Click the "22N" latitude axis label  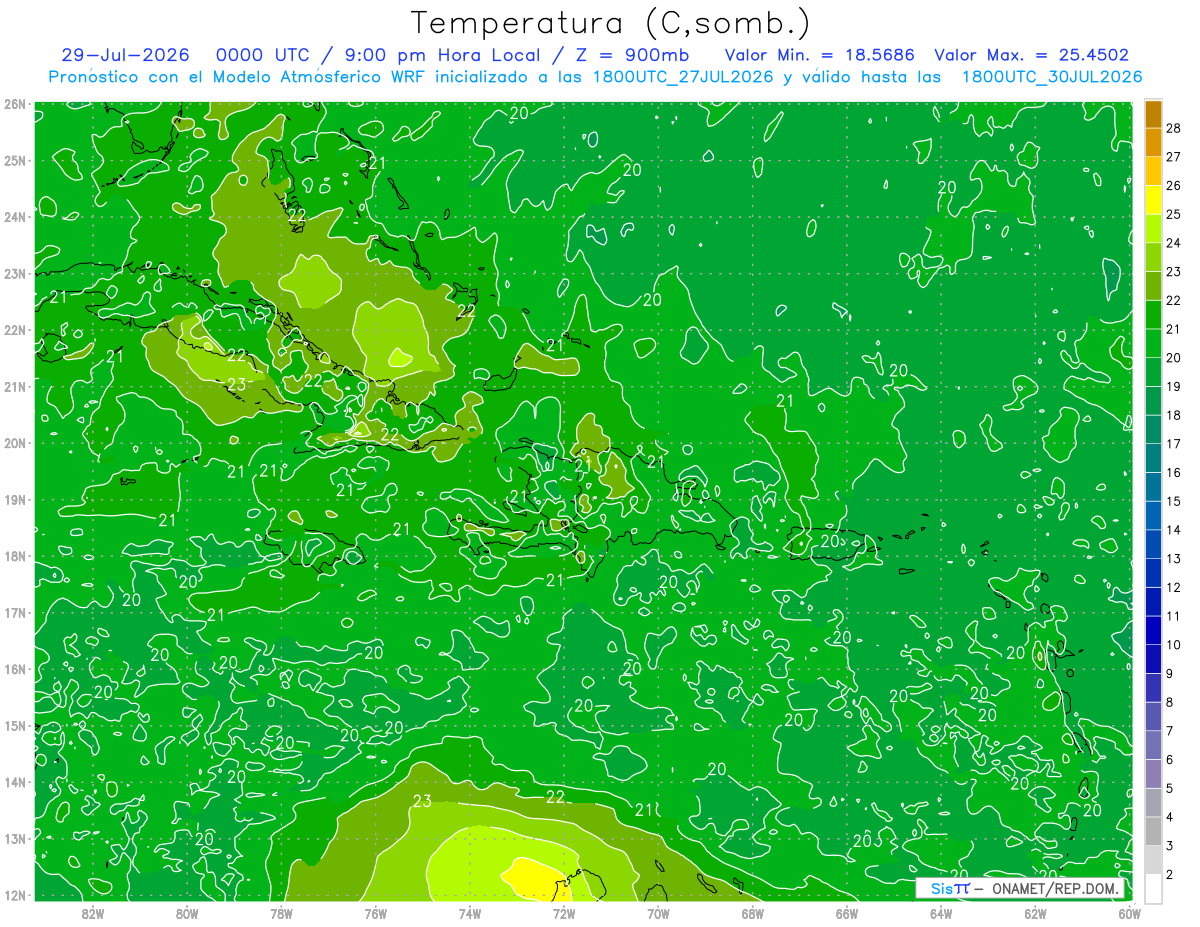pos(15,330)
